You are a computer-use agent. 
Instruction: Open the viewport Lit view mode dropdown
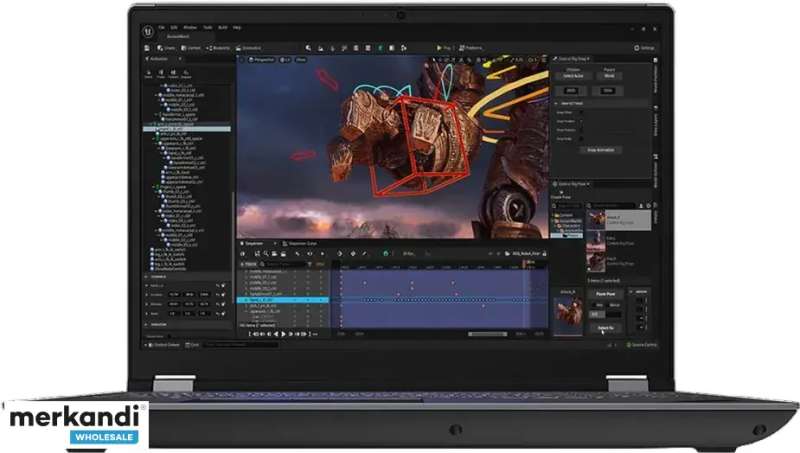click(x=285, y=60)
